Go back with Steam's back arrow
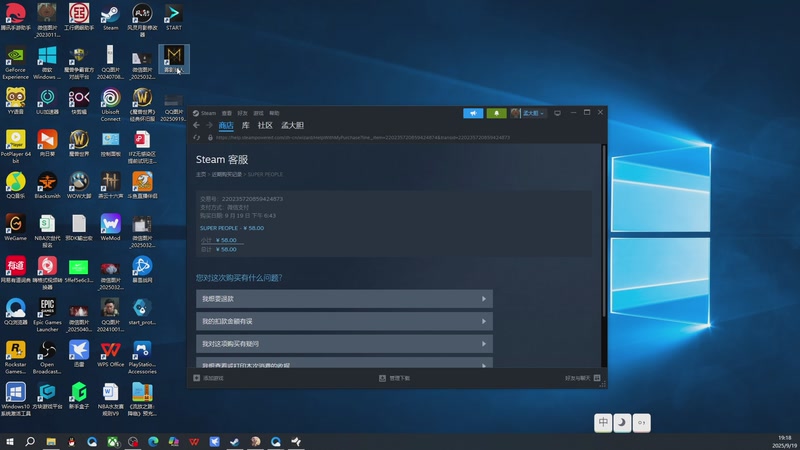800x450 pixels. (196, 125)
